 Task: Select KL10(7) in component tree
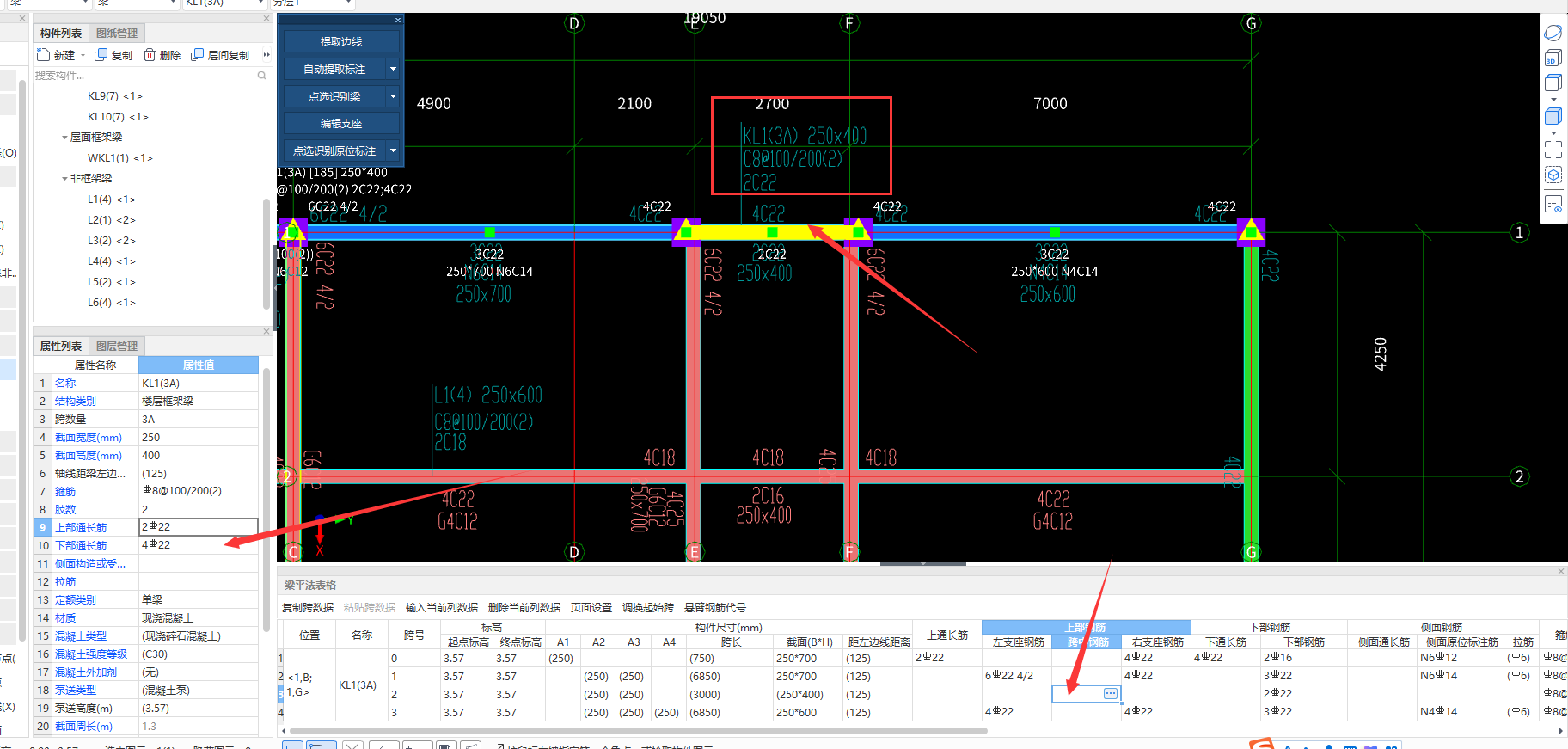coord(118,117)
